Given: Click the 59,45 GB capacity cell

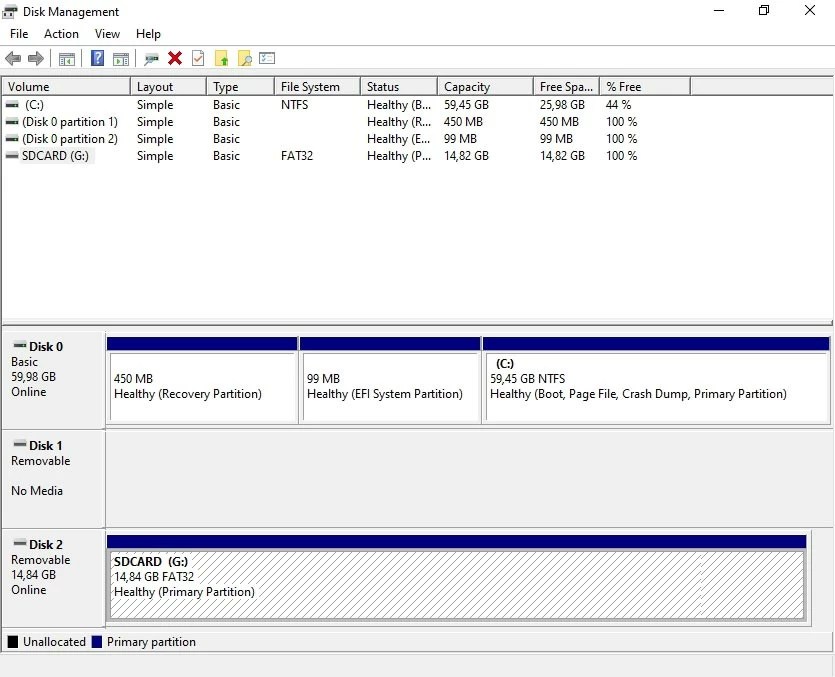Looking at the screenshot, I should 466,105.
